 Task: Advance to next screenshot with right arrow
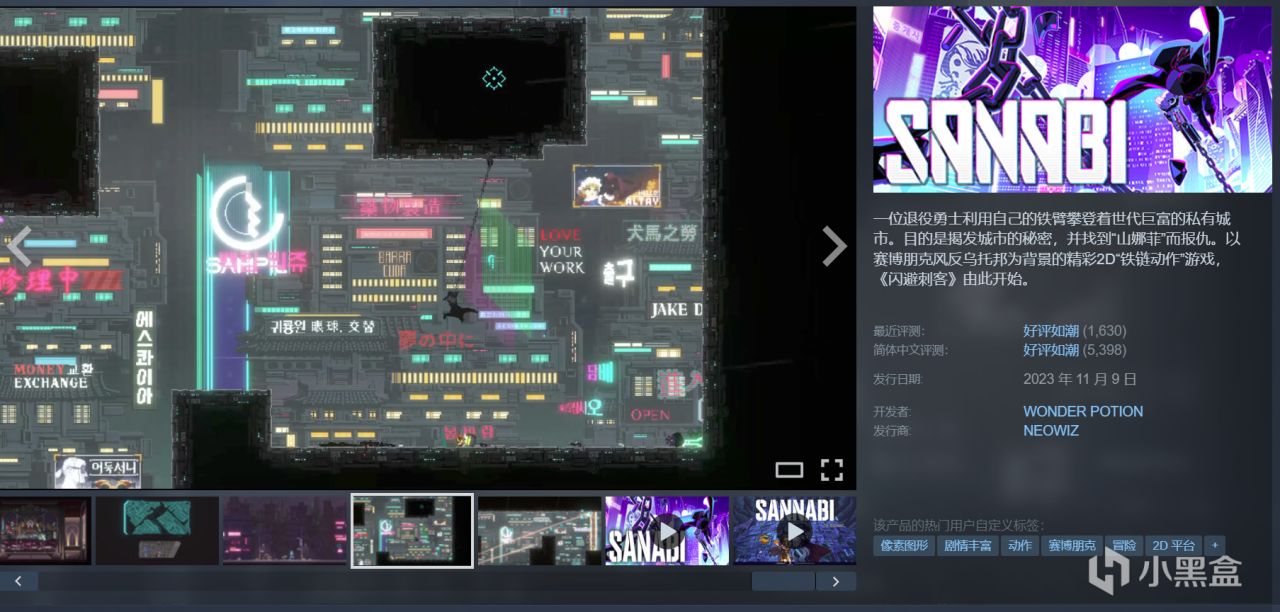point(834,246)
